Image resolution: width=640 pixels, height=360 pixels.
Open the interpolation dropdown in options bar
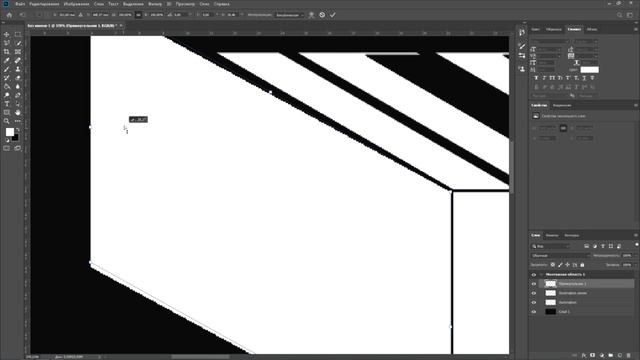click(289, 15)
